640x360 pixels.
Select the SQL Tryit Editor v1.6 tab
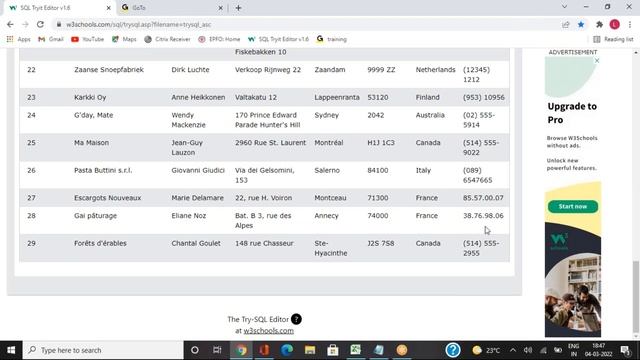(59, 8)
